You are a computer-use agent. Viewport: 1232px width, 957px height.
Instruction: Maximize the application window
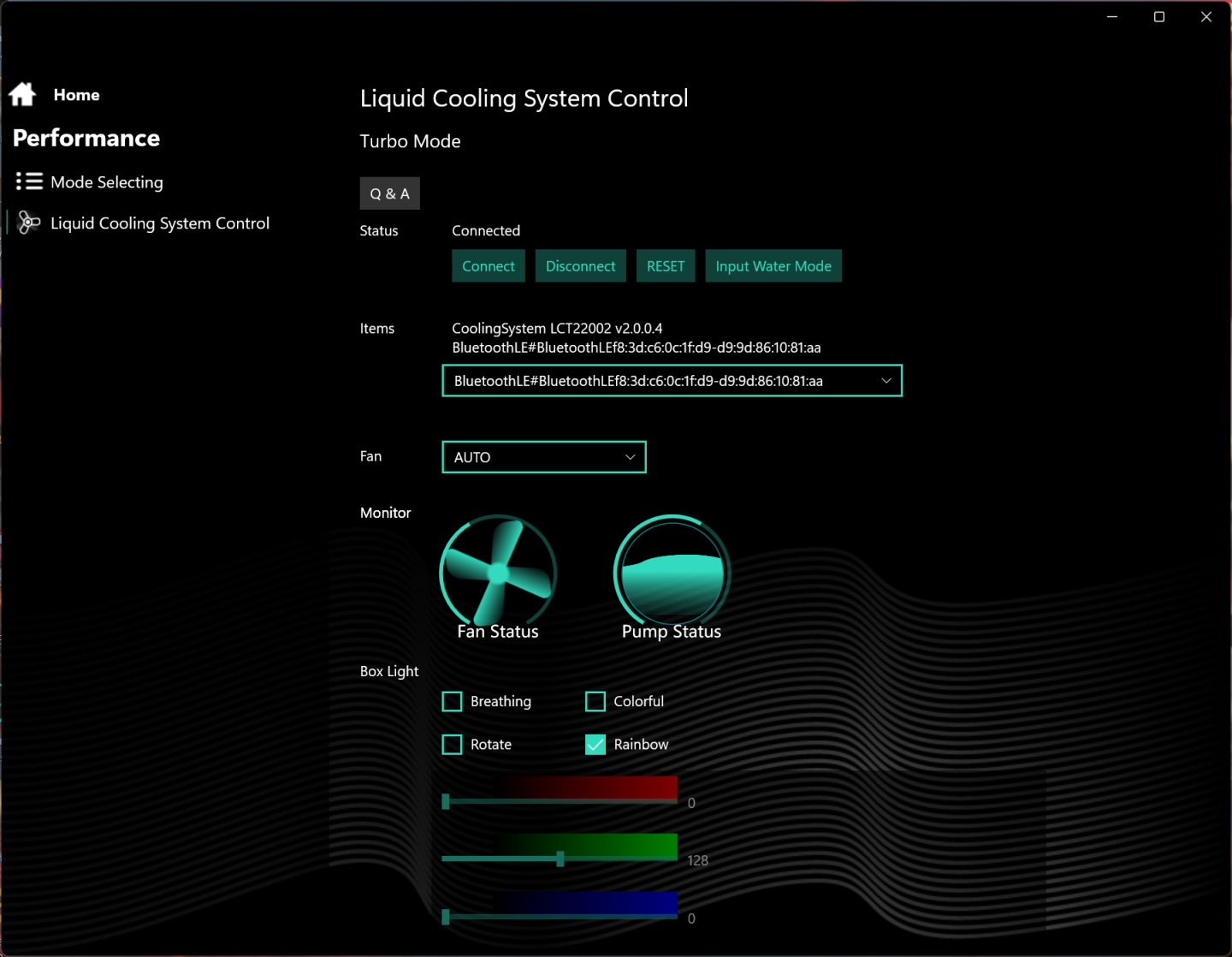1159,17
